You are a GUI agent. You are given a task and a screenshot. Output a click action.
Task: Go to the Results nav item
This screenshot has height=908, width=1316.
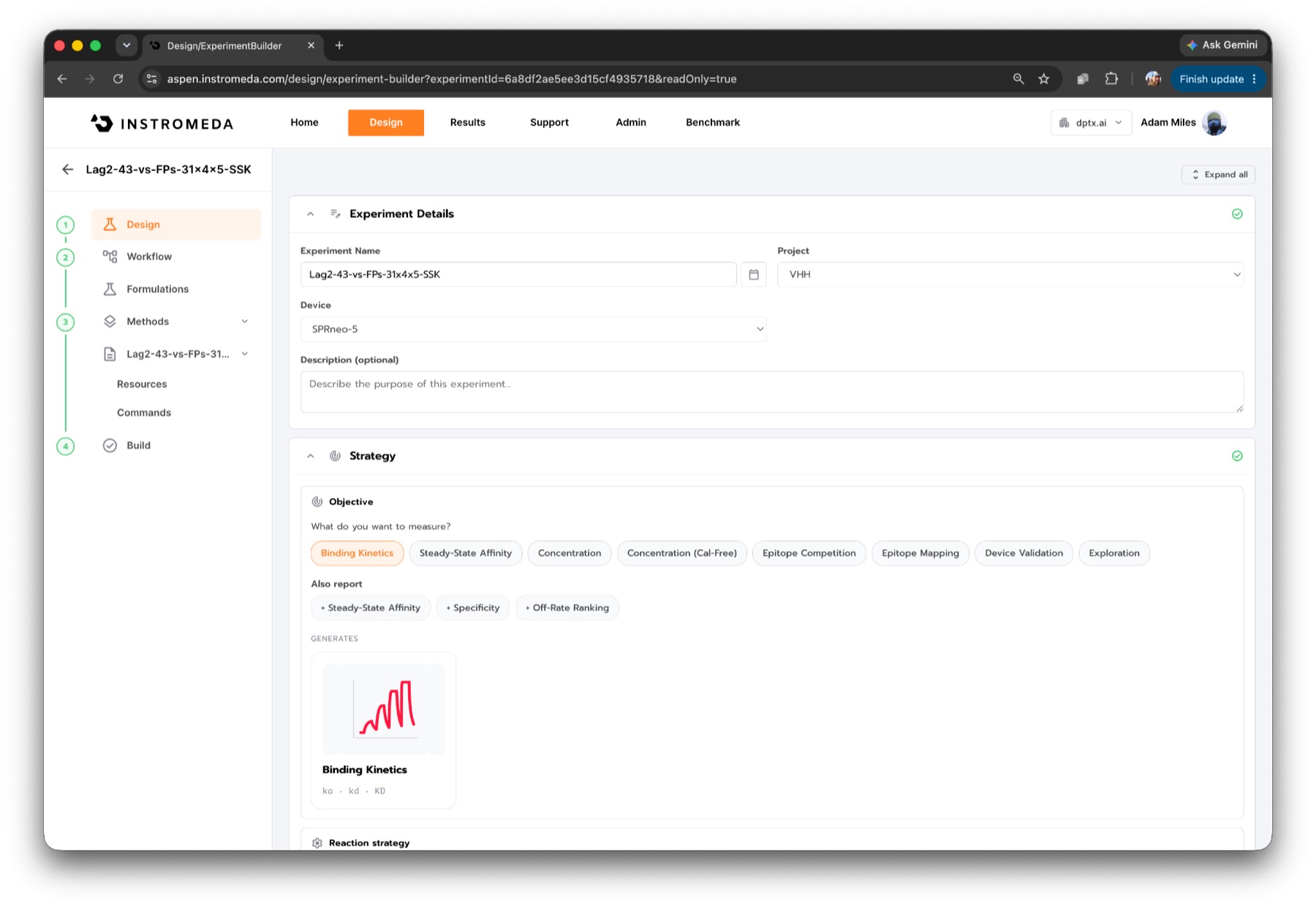click(468, 123)
